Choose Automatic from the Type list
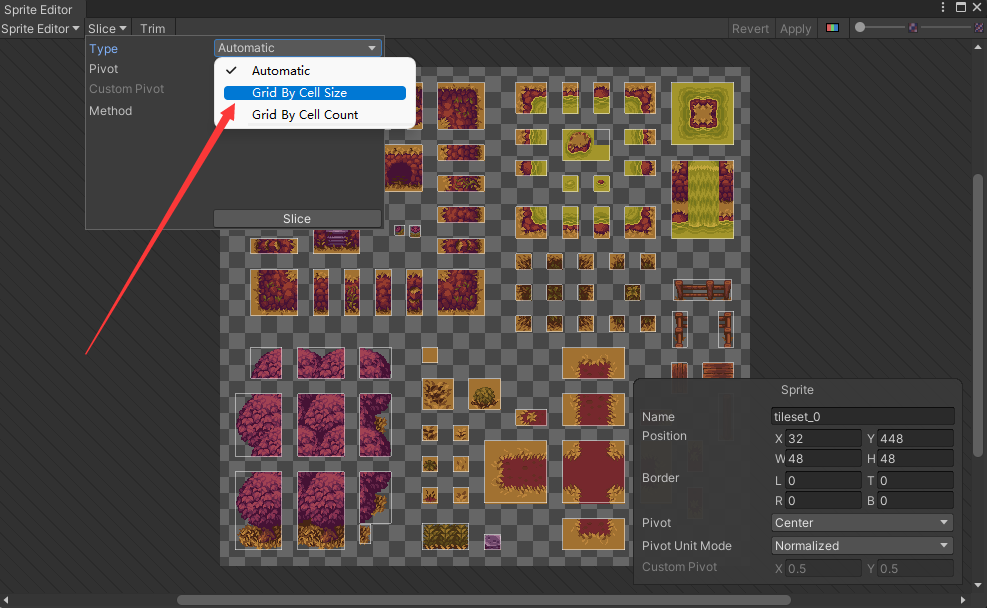 315,70
